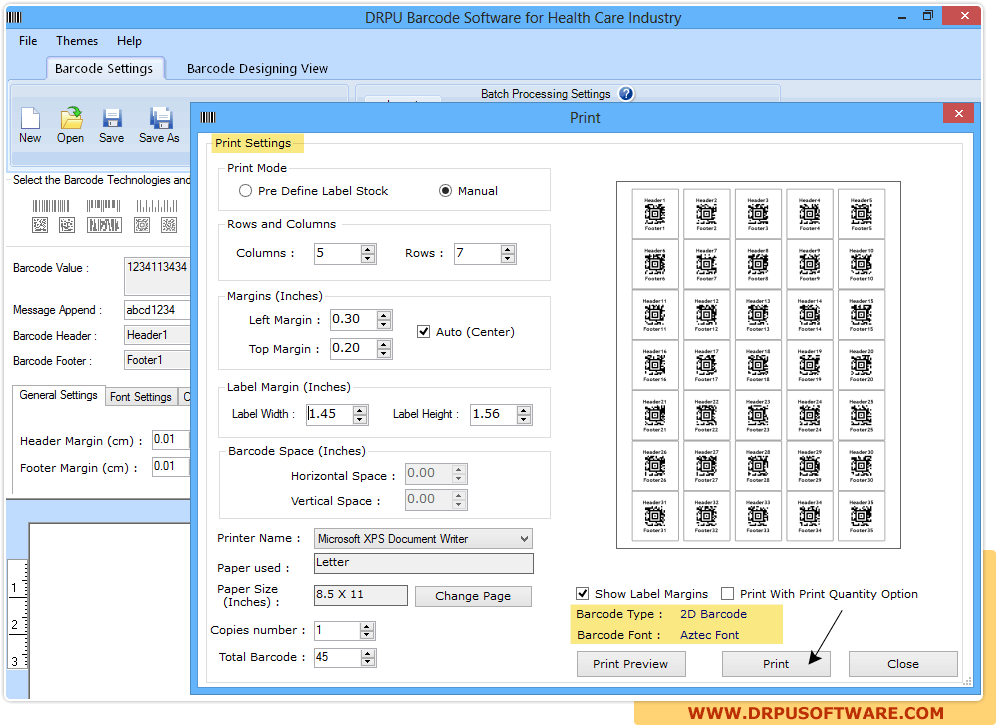
Task: Open the Font Settings tab
Action: coord(141,397)
